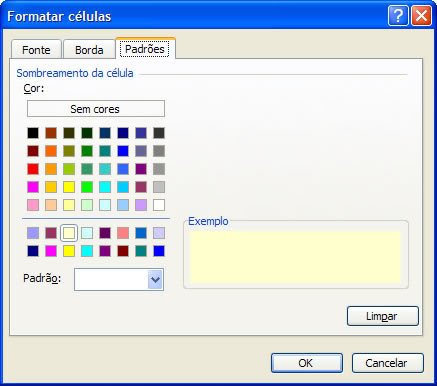The image size is (437, 386).
Task: Choose the white color swatch
Action: (x=159, y=205)
